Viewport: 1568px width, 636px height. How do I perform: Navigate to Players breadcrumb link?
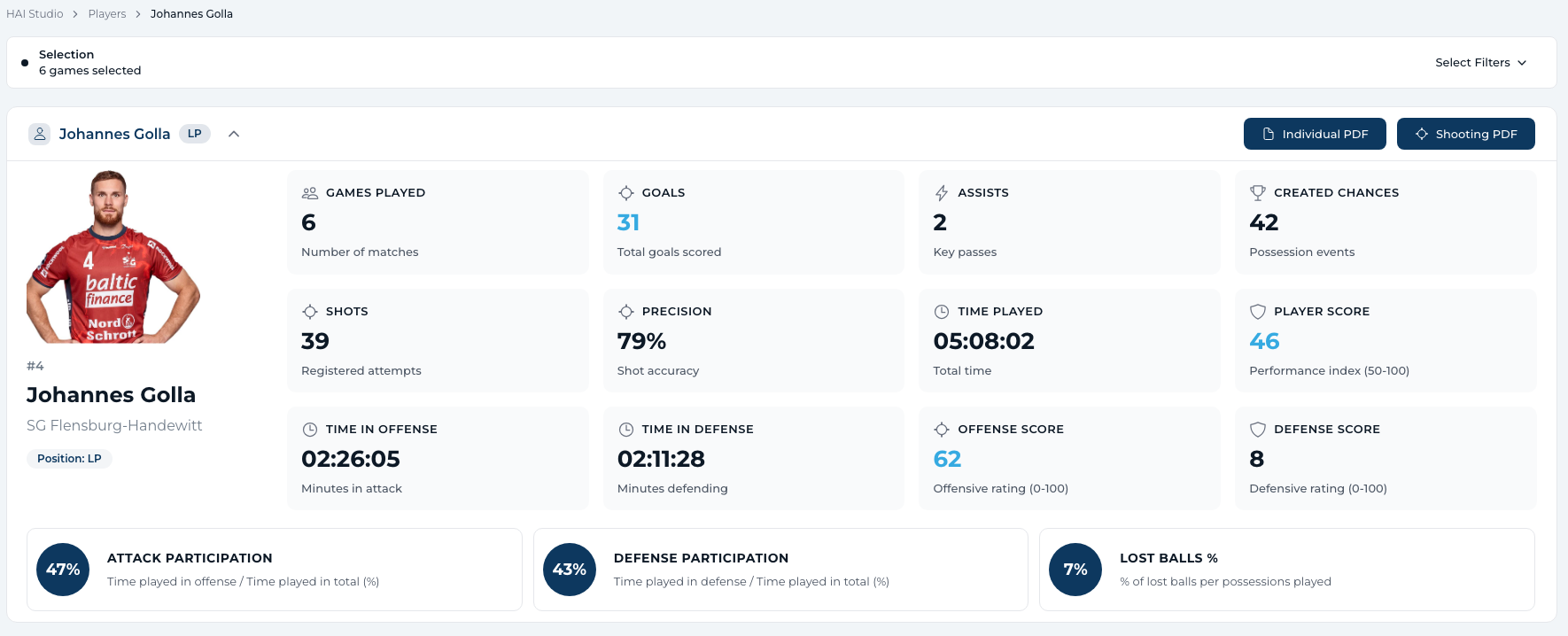[x=107, y=14]
